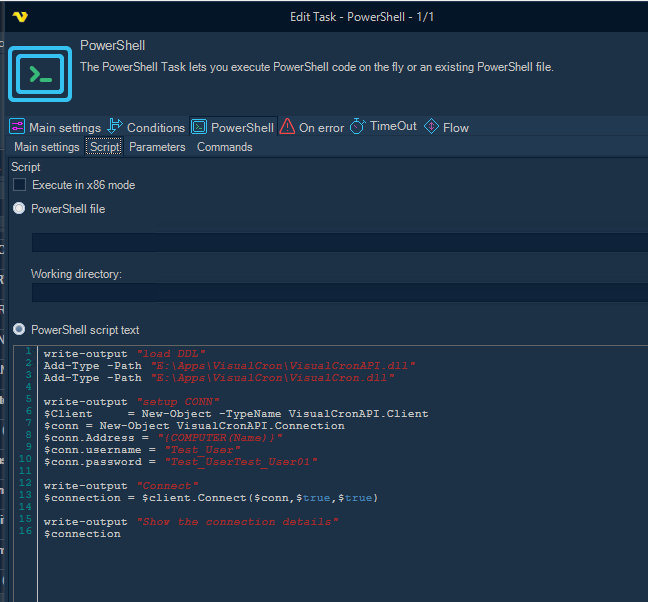Click the large PowerShell task icon

(x=40, y=73)
